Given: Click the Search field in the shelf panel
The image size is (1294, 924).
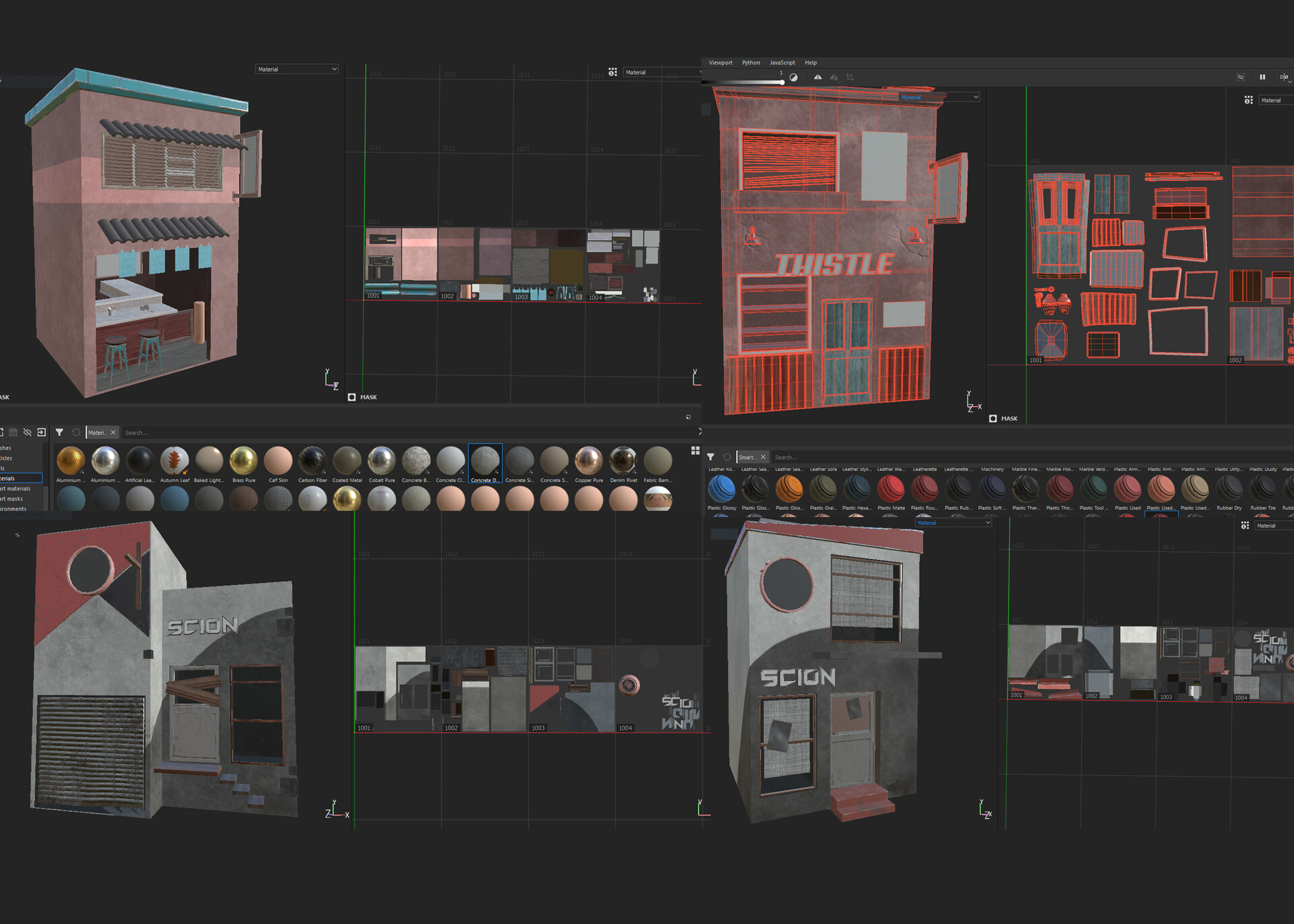Looking at the screenshot, I should (x=142, y=433).
